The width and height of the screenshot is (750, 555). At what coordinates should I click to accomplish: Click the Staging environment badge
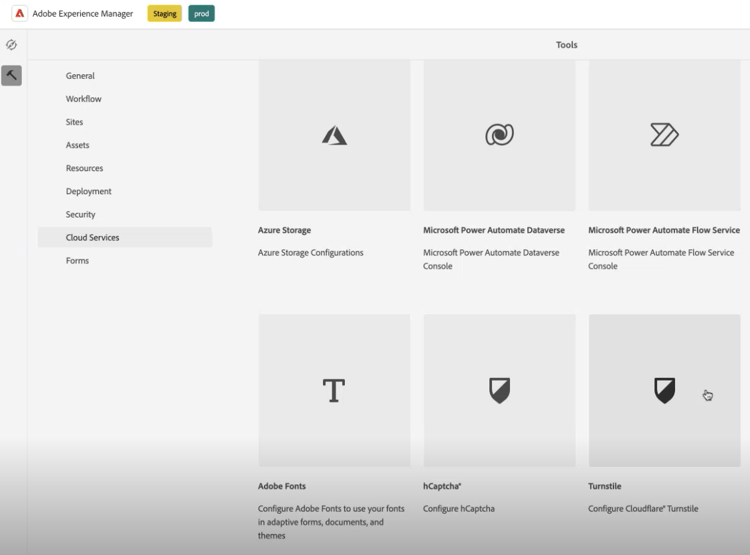tap(165, 13)
